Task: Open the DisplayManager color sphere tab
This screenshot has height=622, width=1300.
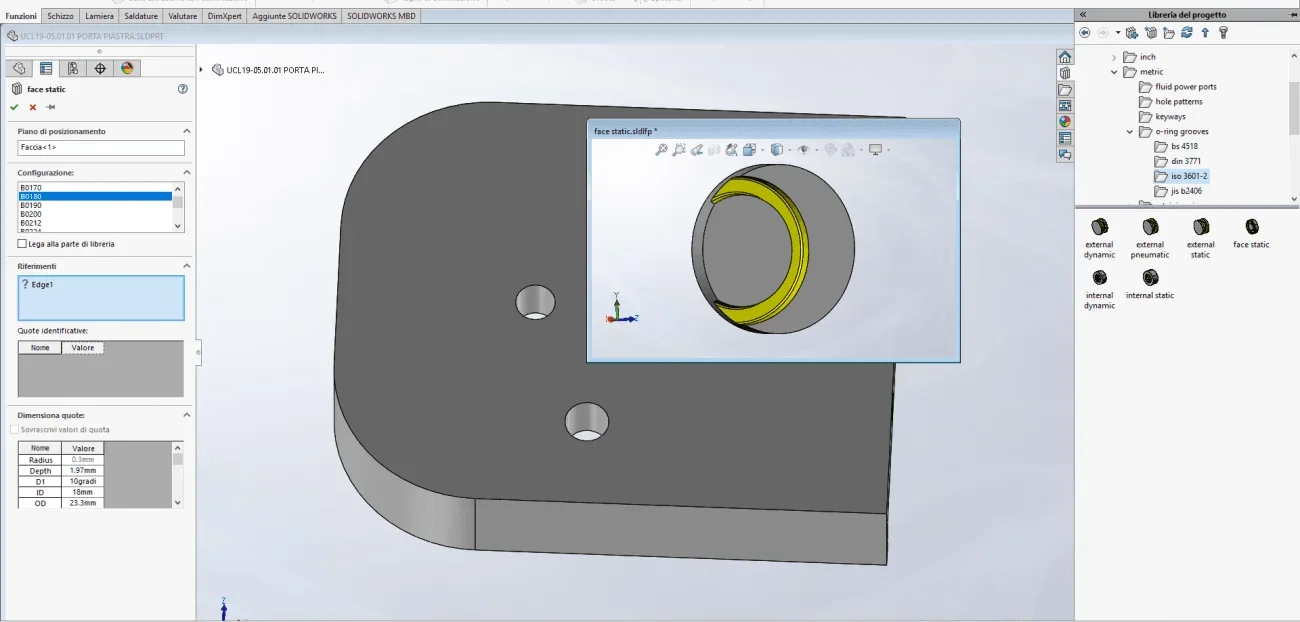Action: 127,68
